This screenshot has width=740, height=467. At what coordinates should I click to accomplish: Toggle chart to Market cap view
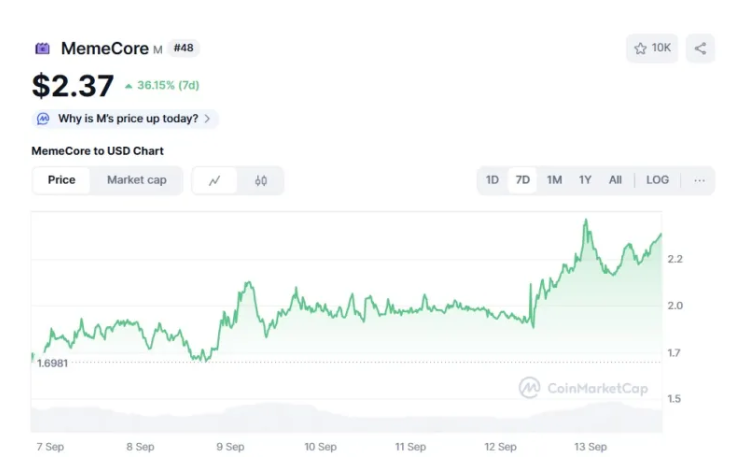coord(137,180)
